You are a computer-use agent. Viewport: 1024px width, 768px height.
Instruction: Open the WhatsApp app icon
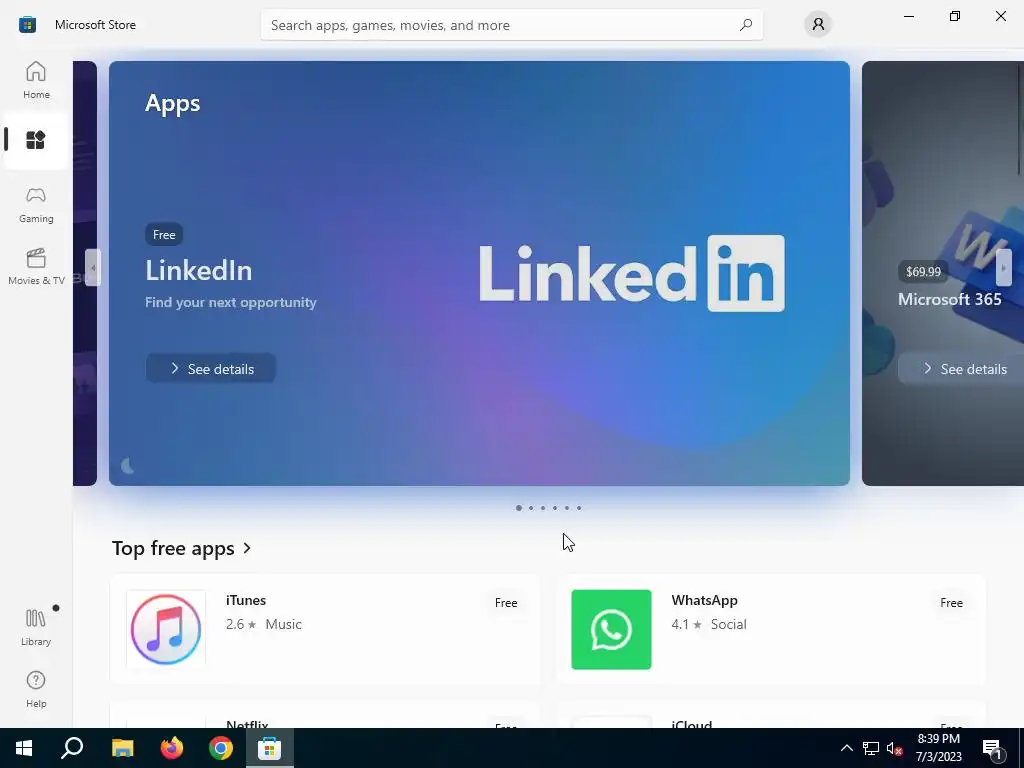pyautogui.click(x=611, y=630)
